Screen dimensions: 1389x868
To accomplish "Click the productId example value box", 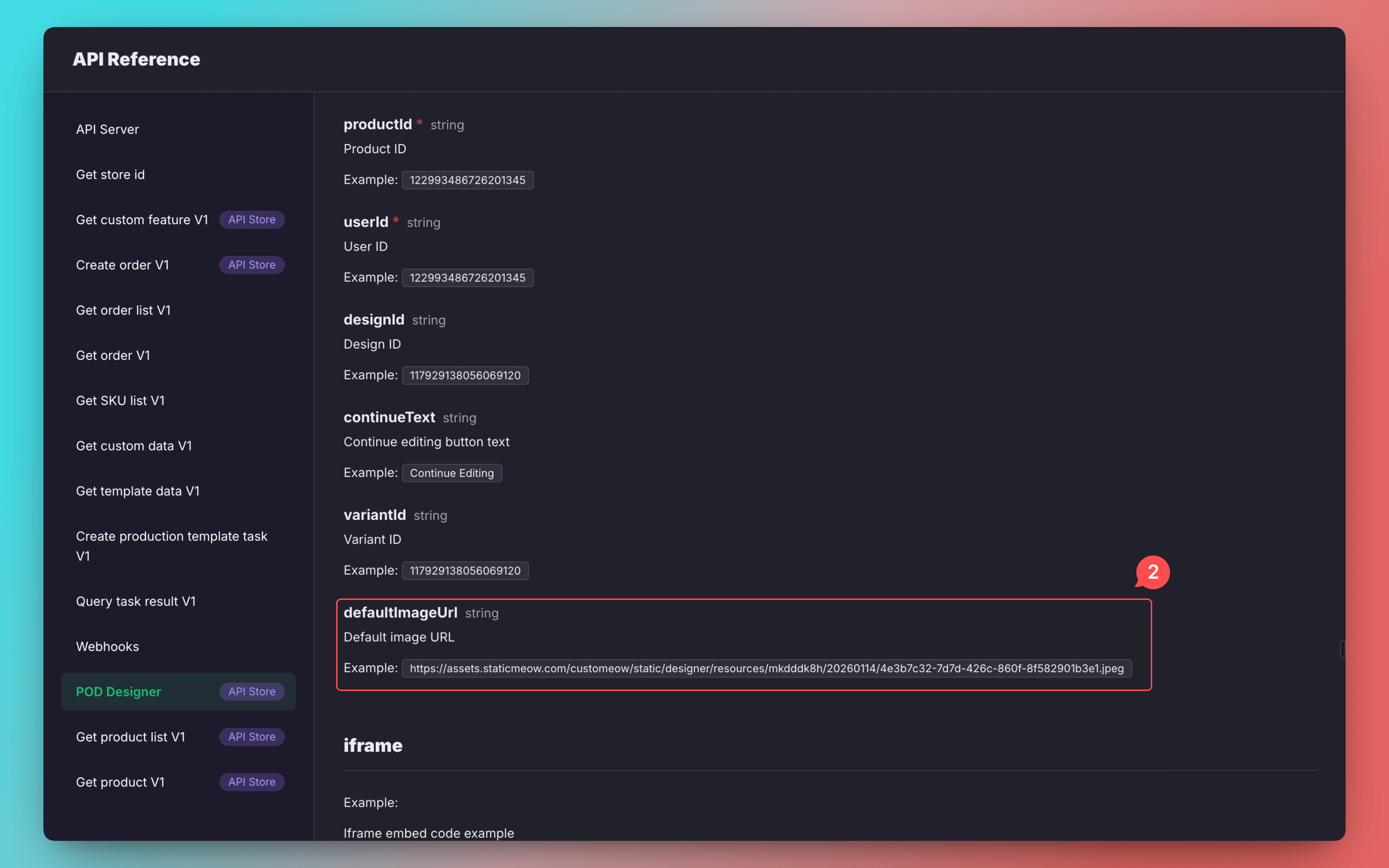I will click(x=467, y=180).
